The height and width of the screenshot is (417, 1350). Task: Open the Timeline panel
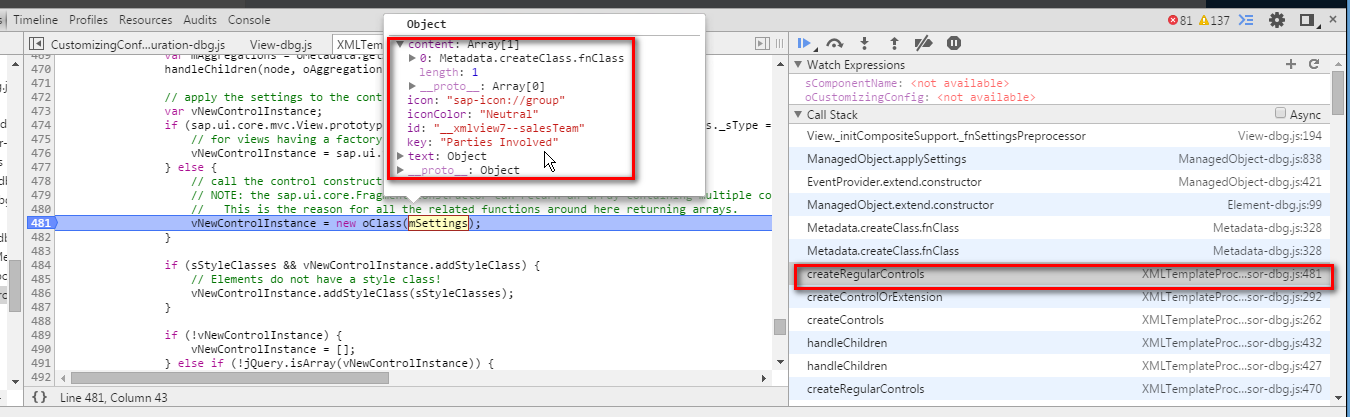pos(36,19)
